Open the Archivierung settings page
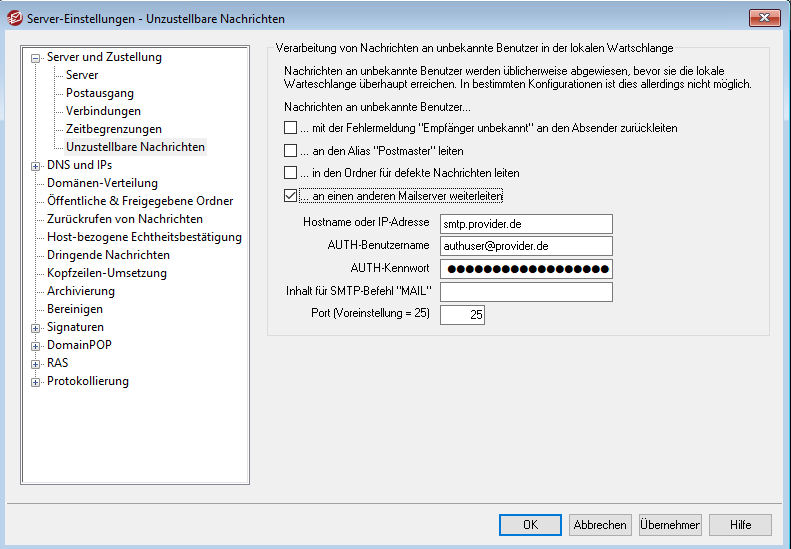 (81, 291)
